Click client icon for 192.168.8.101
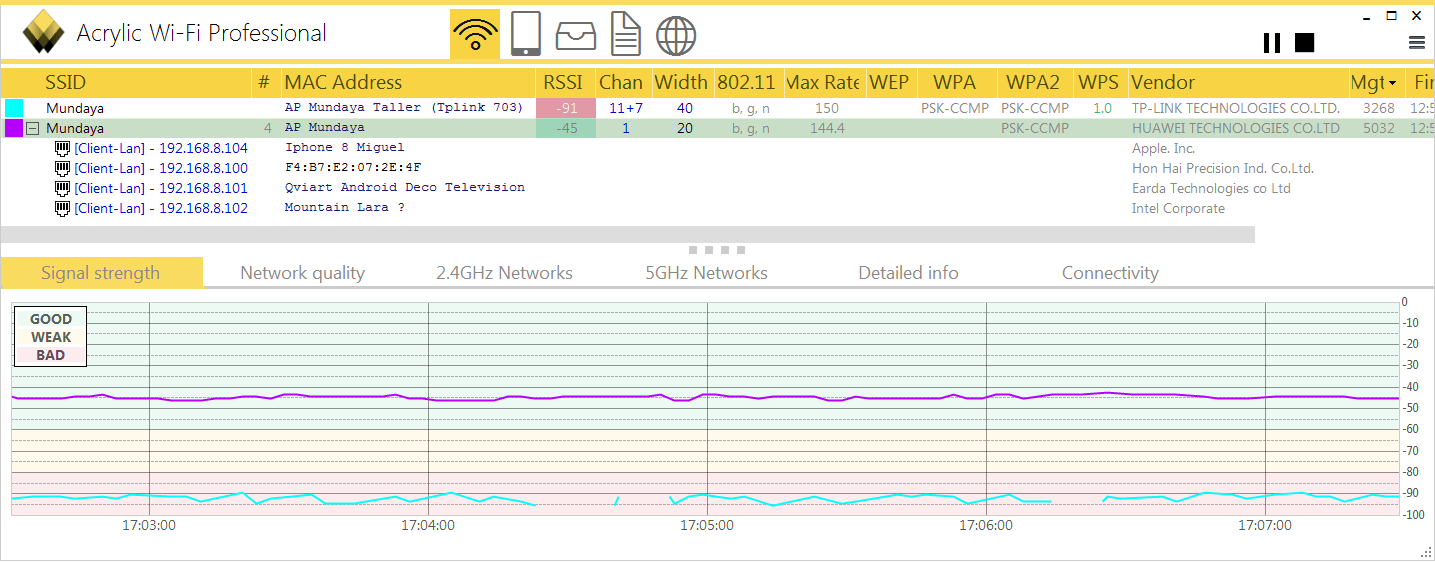 (x=62, y=188)
